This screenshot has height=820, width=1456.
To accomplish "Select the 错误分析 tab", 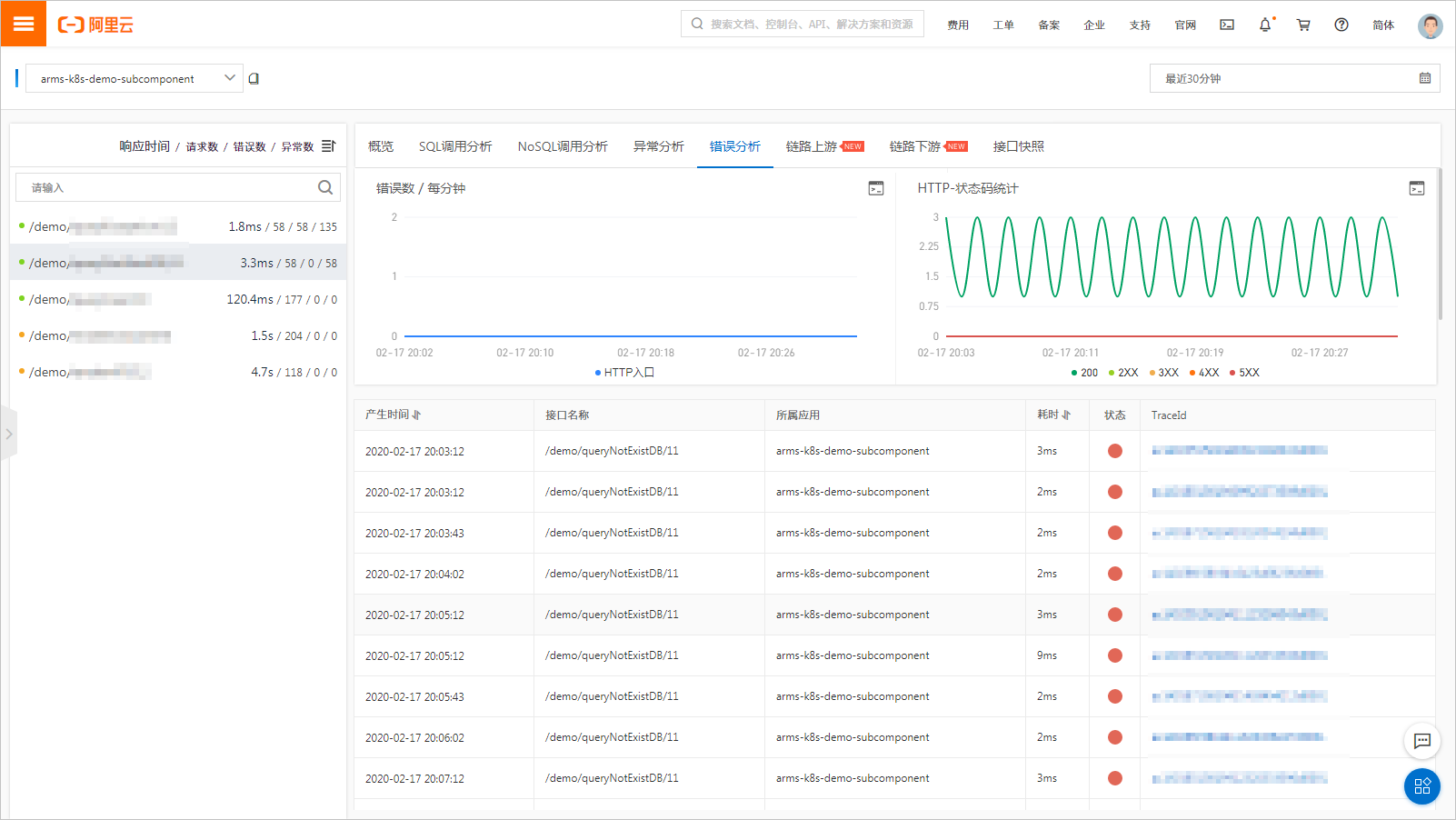I will point(735,145).
